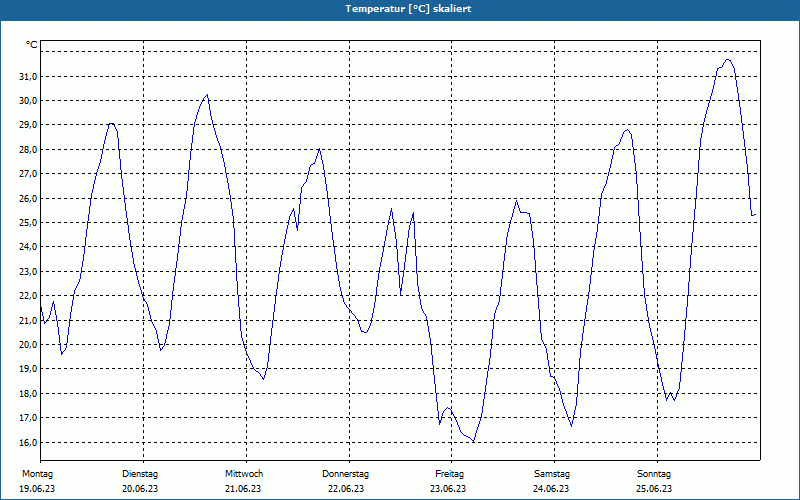Click the date 24.06.23

pyautogui.click(x=551, y=489)
